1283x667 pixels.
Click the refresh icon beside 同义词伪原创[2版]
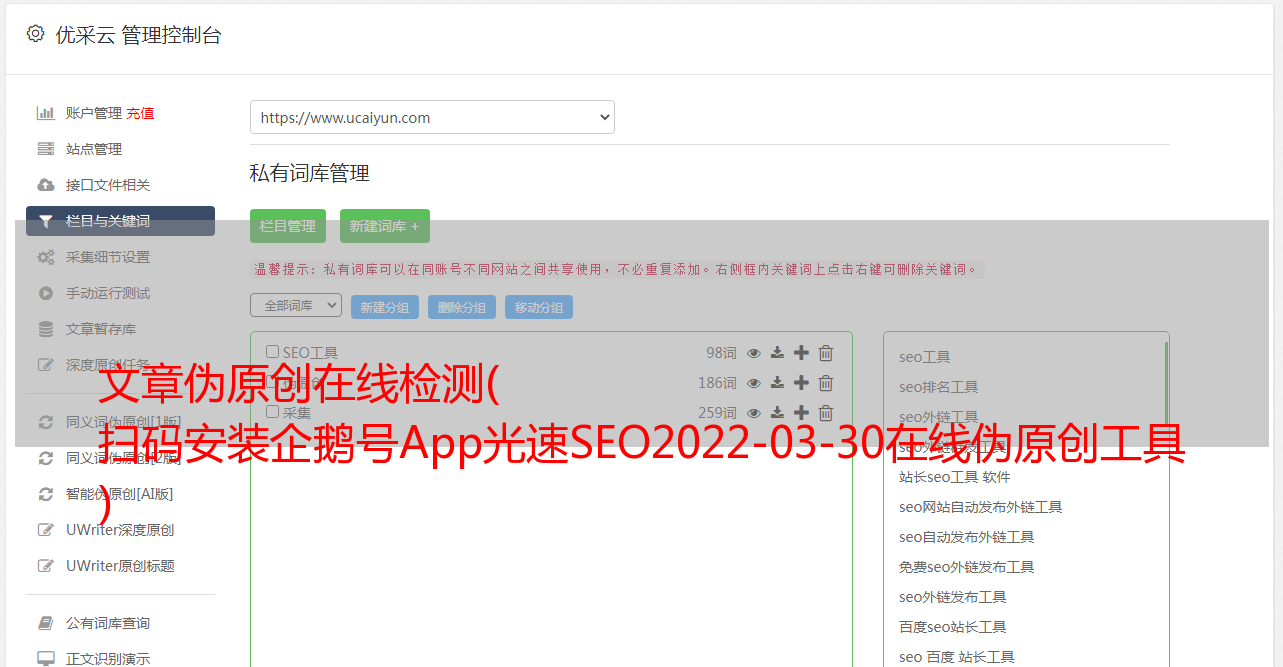46,458
